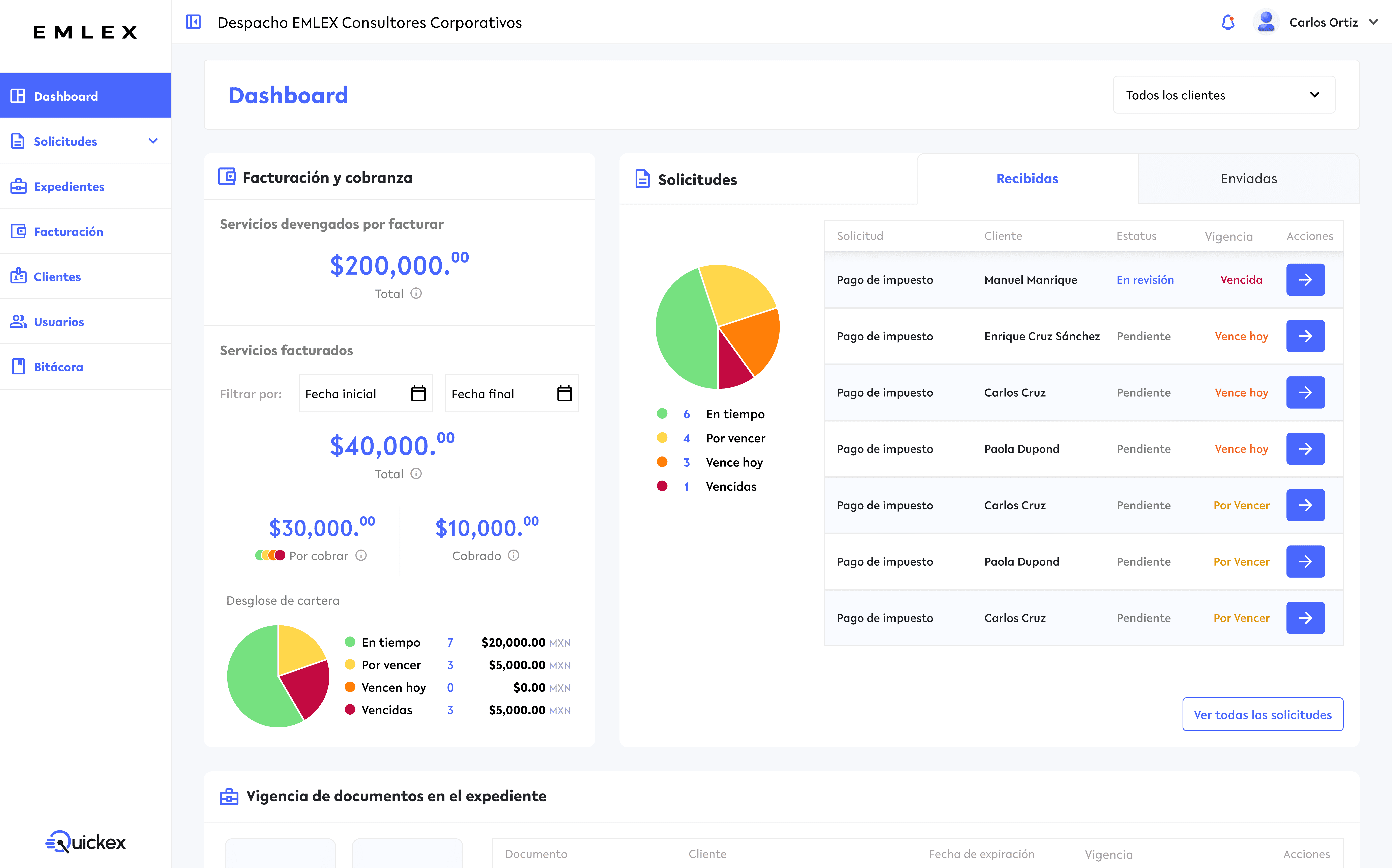
Task: Open the Fecha final calendar picker
Action: click(x=564, y=393)
